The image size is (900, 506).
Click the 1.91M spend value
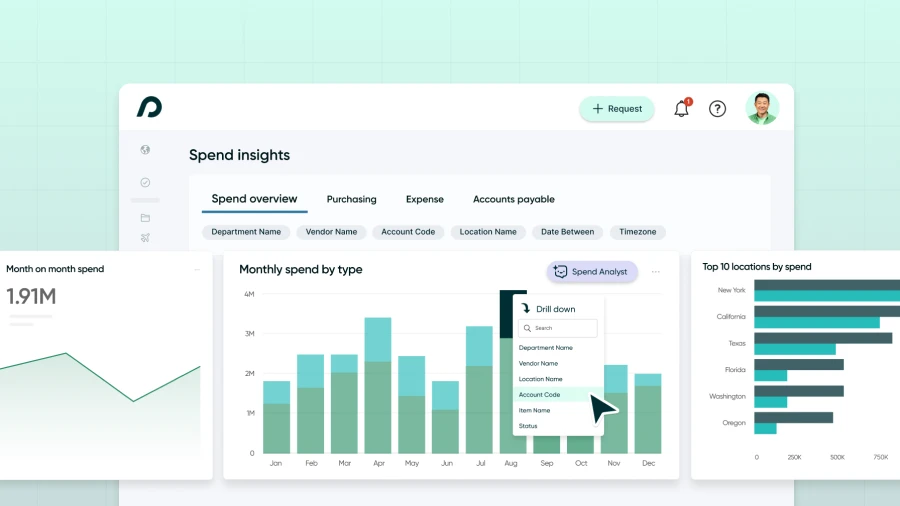(31, 297)
